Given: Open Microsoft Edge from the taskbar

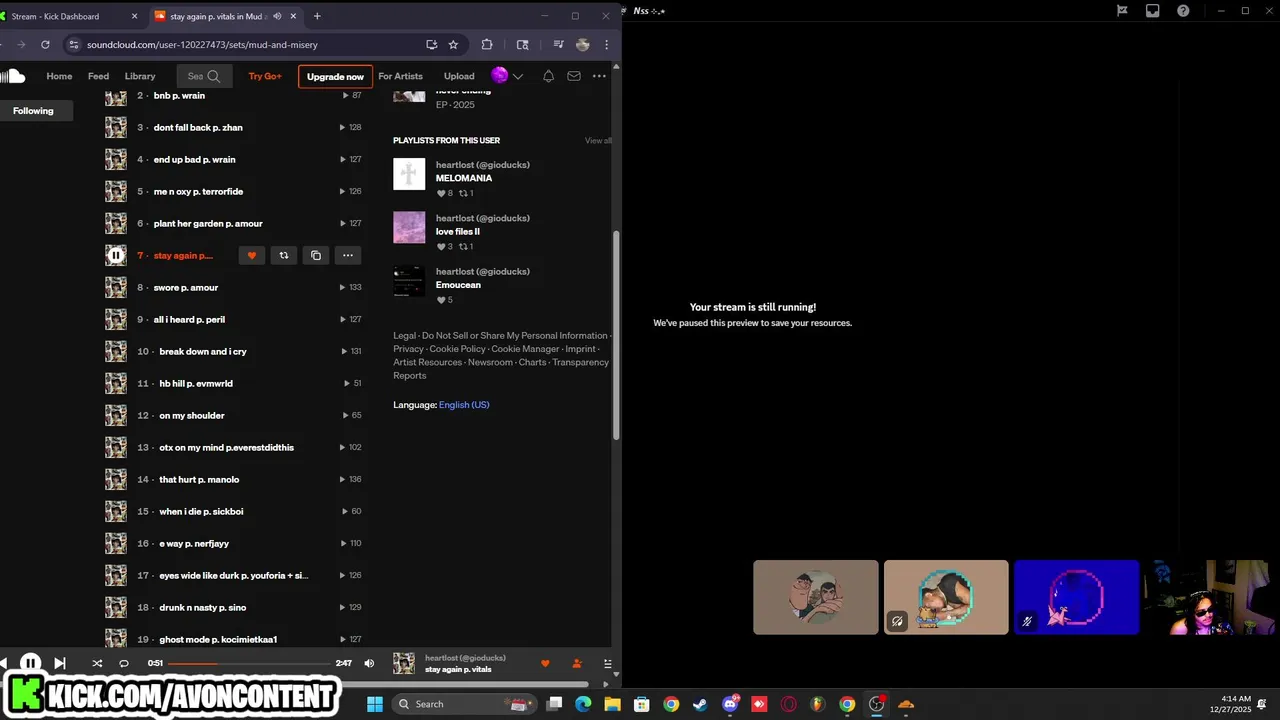Looking at the screenshot, I should [x=583, y=704].
